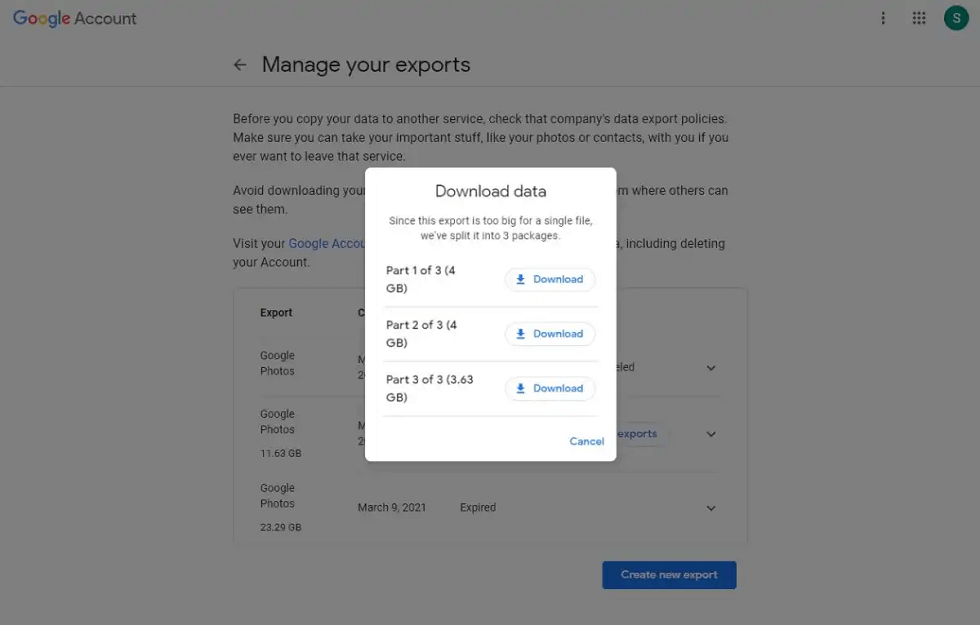Select the Expired status label

(x=477, y=507)
